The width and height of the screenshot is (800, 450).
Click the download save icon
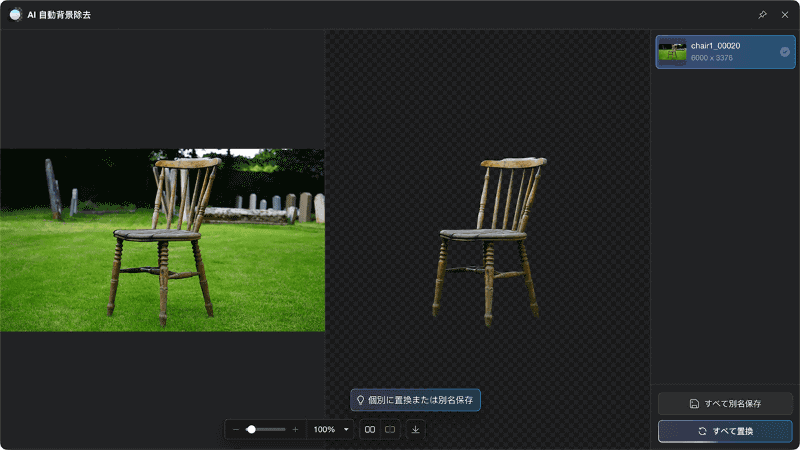[415, 430]
